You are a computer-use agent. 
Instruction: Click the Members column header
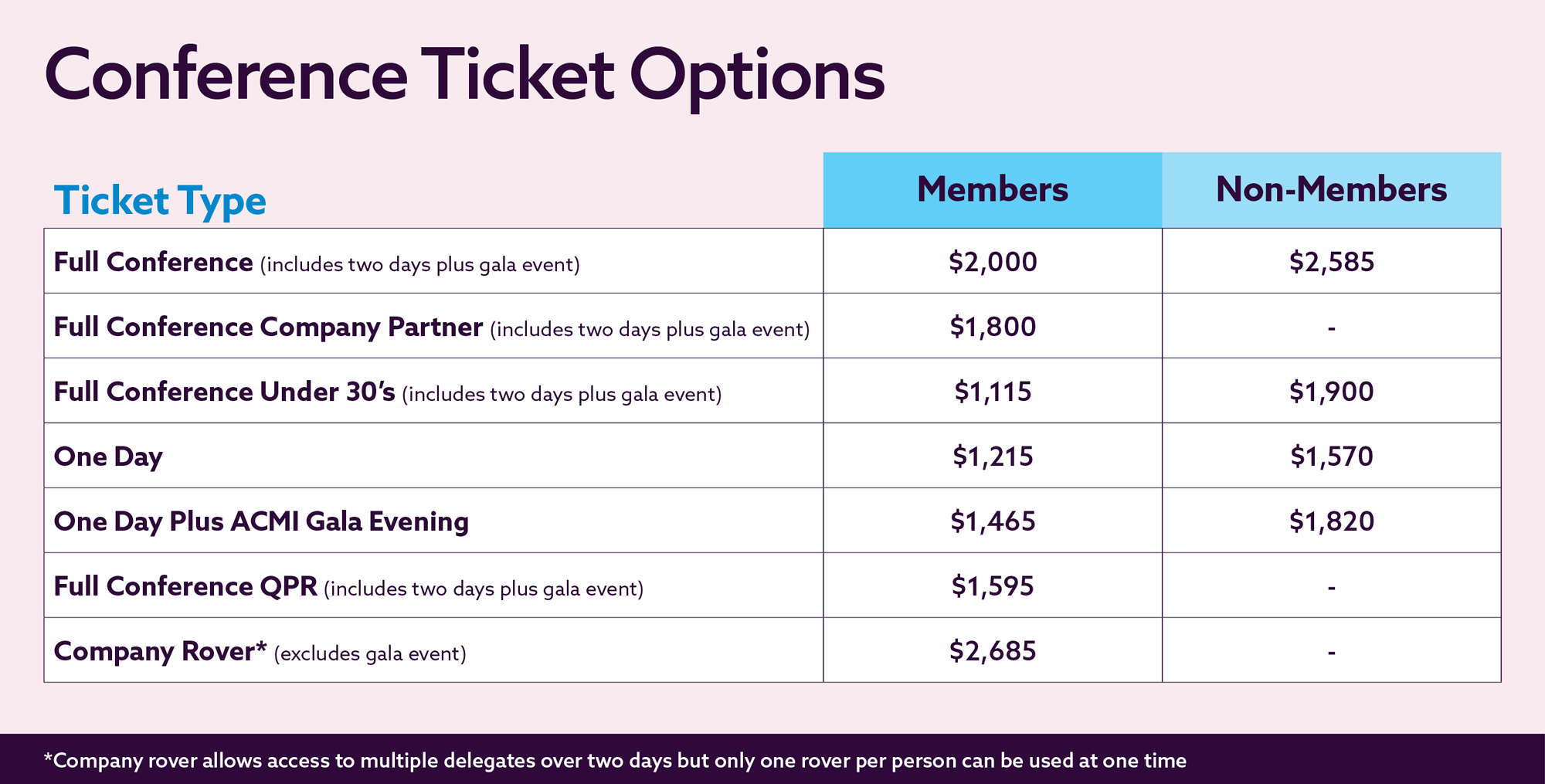(993, 190)
